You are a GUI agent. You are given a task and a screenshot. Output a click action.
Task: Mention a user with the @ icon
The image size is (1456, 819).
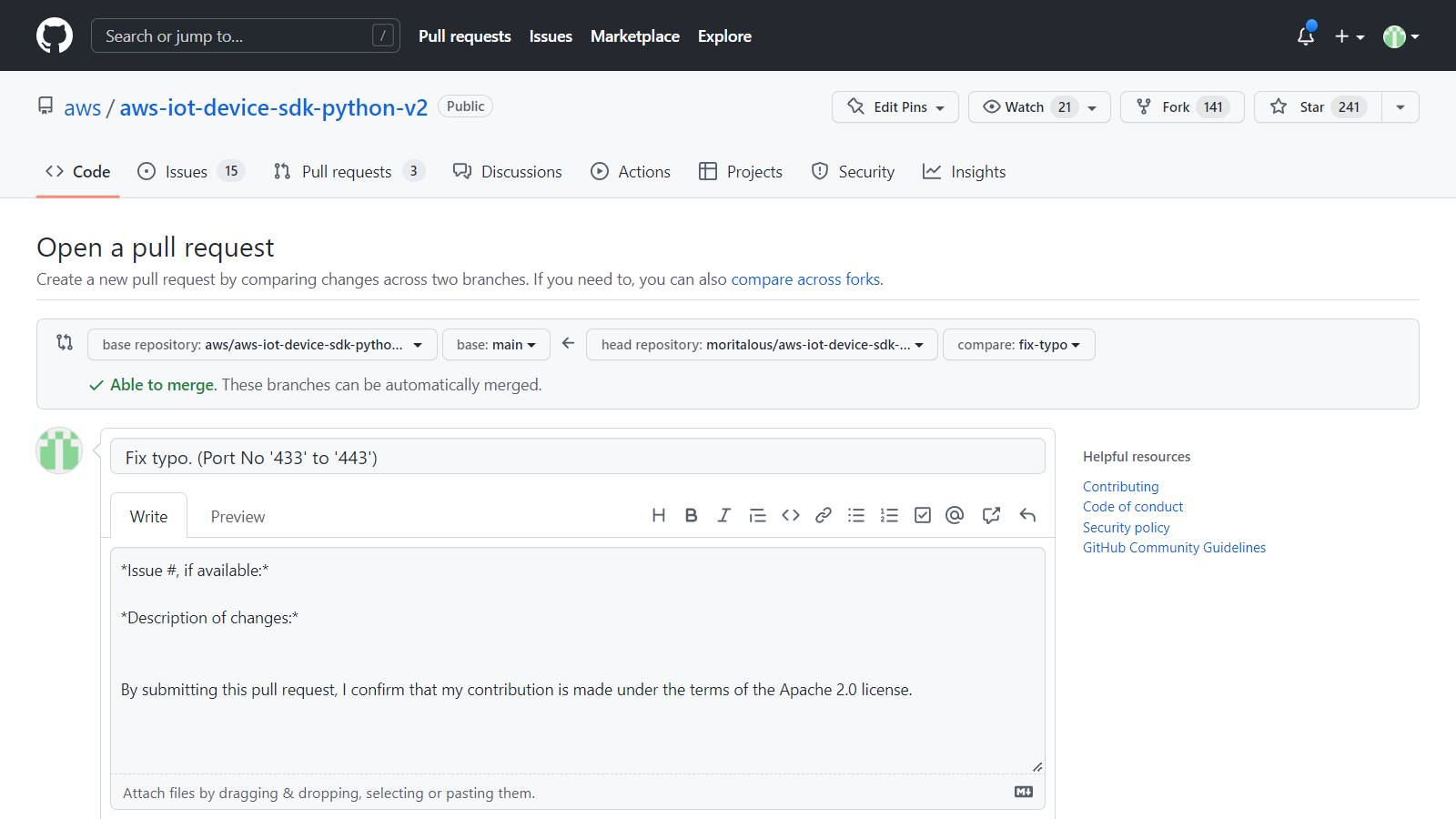[x=955, y=516]
